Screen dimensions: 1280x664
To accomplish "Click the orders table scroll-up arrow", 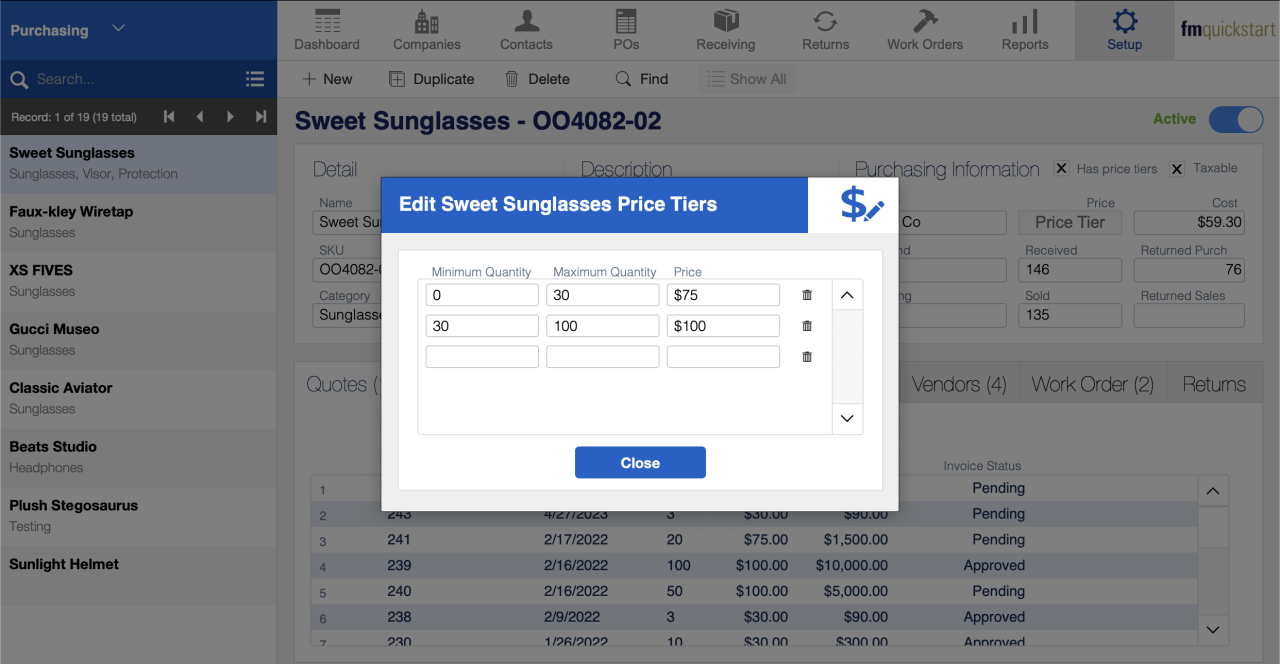I will coord(1213,491).
